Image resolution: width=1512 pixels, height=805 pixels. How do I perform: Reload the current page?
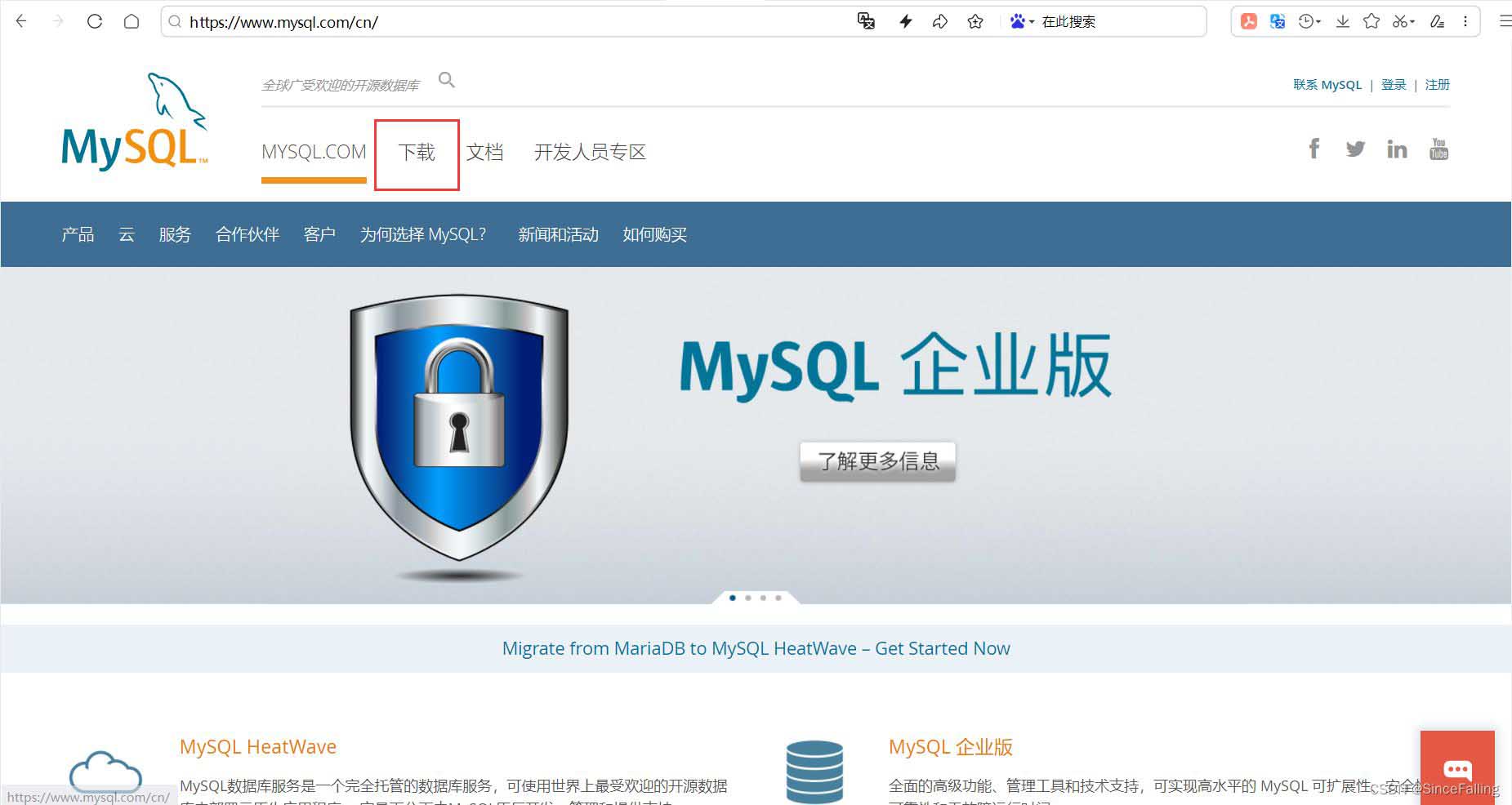[x=95, y=21]
